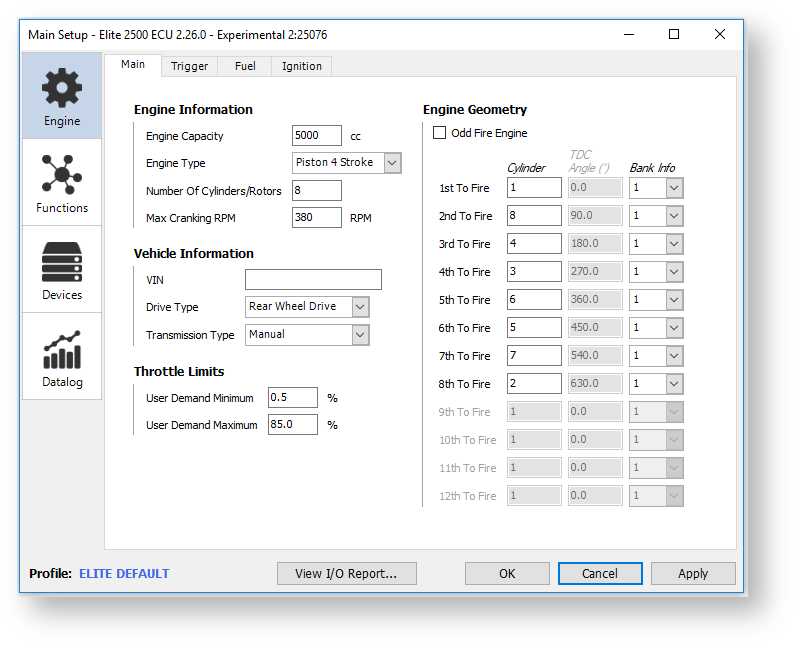Focus the Number Of Cylinders/Rotors field

pyautogui.click(x=317, y=190)
